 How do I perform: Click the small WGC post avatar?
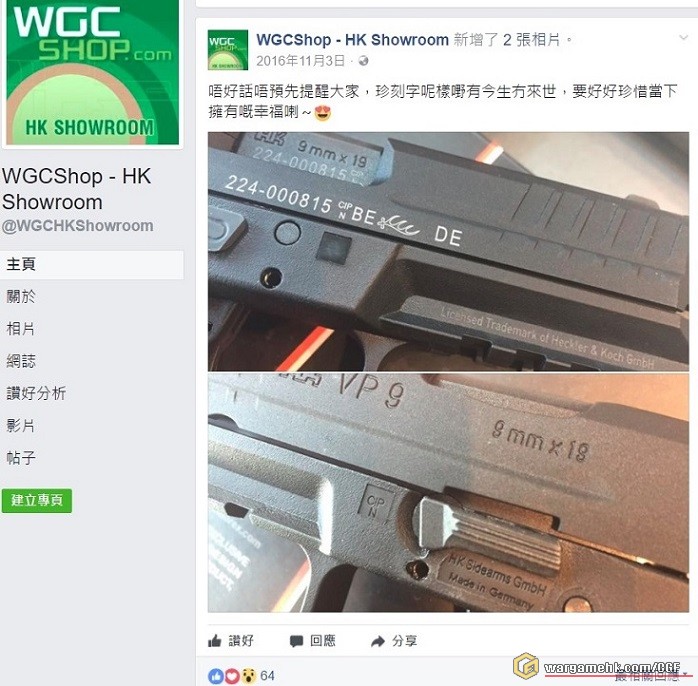228,50
